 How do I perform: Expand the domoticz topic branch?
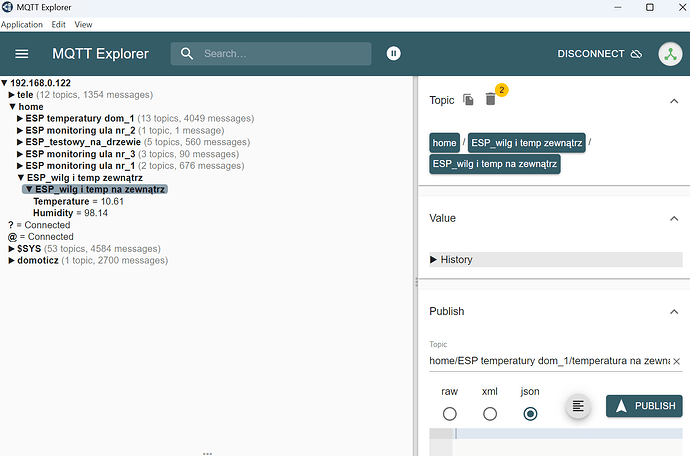(11, 261)
